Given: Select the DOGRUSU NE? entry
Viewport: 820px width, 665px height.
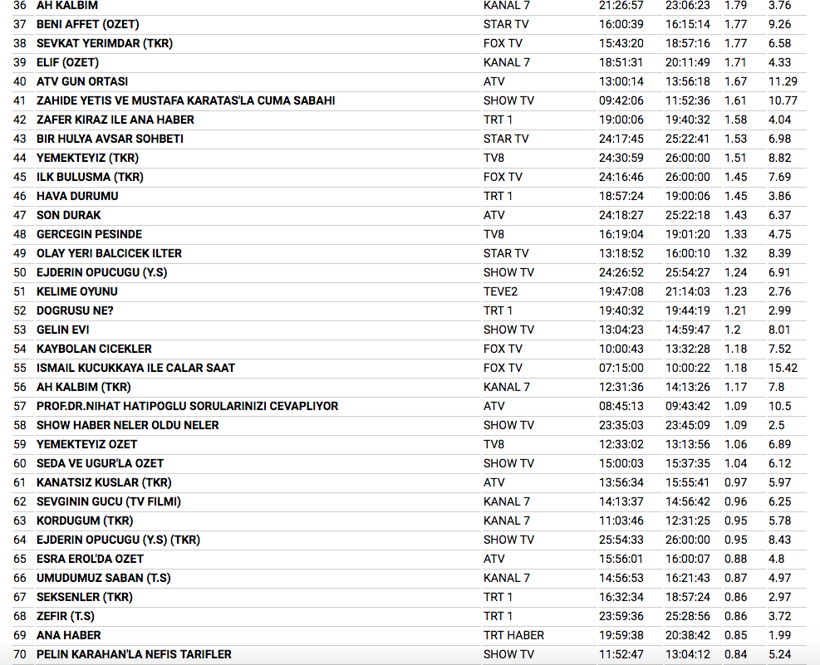Looking at the screenshot, I should click(x=75, y=311).
